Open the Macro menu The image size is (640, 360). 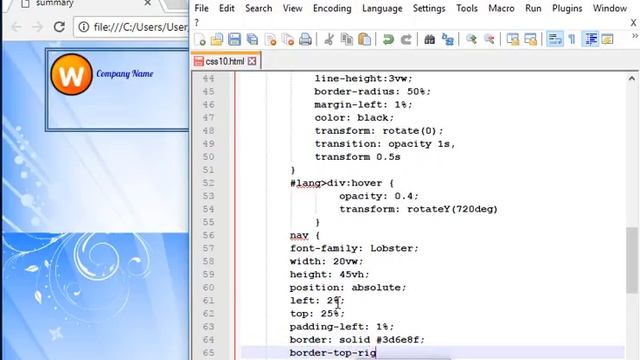coord(501,8)
